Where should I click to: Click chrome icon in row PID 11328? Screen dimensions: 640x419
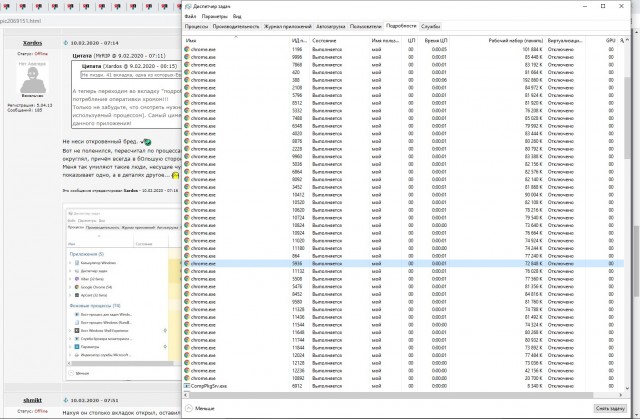click(187, 309)
